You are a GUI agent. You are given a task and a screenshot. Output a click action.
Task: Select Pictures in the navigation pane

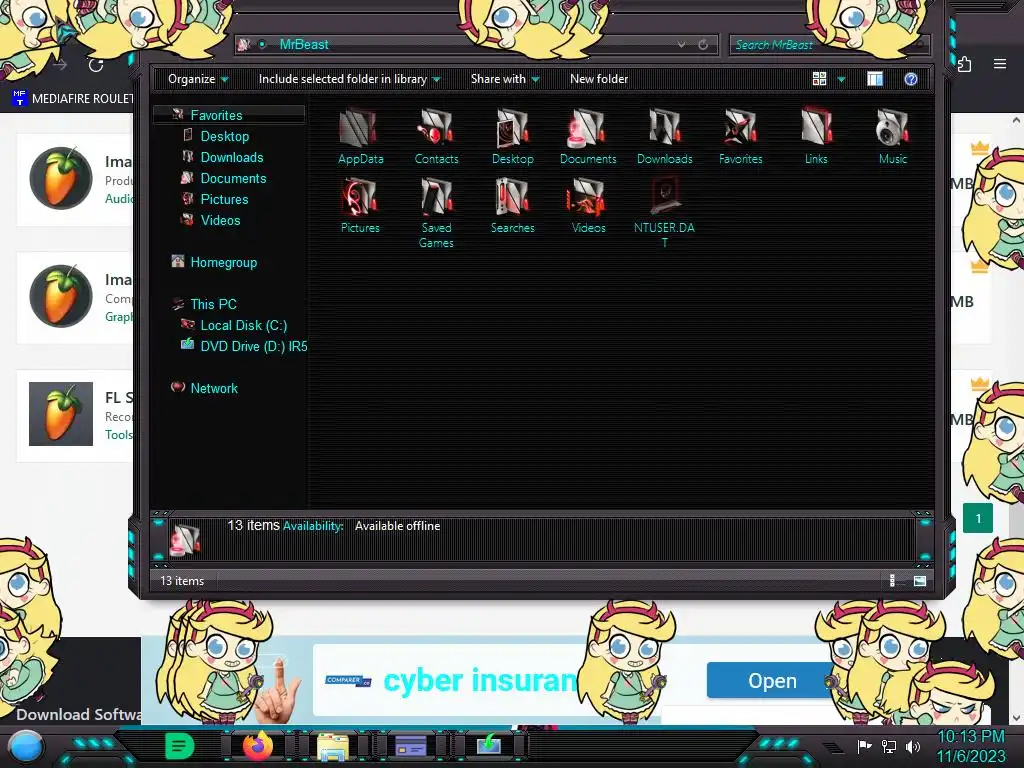pos(224,199)
